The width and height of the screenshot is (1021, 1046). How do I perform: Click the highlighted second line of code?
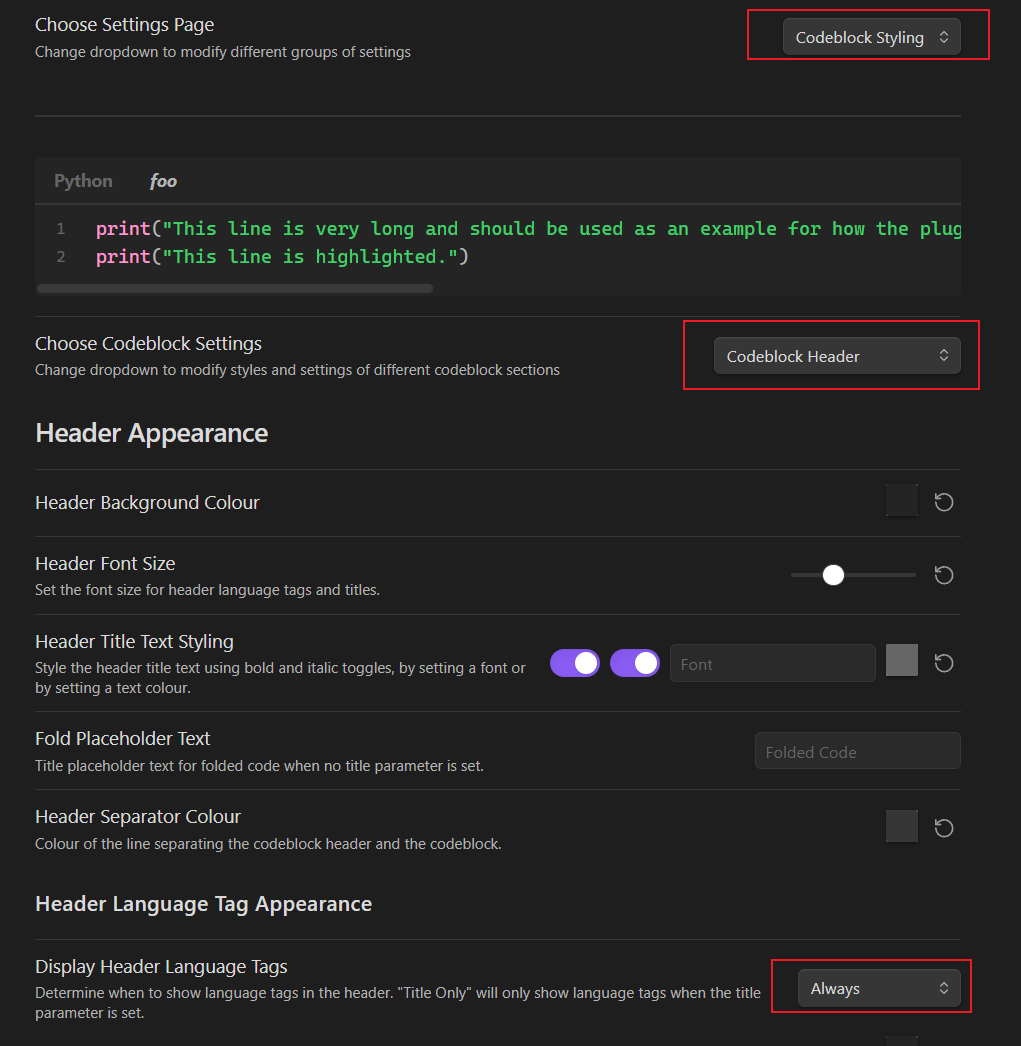coord(282,257)
